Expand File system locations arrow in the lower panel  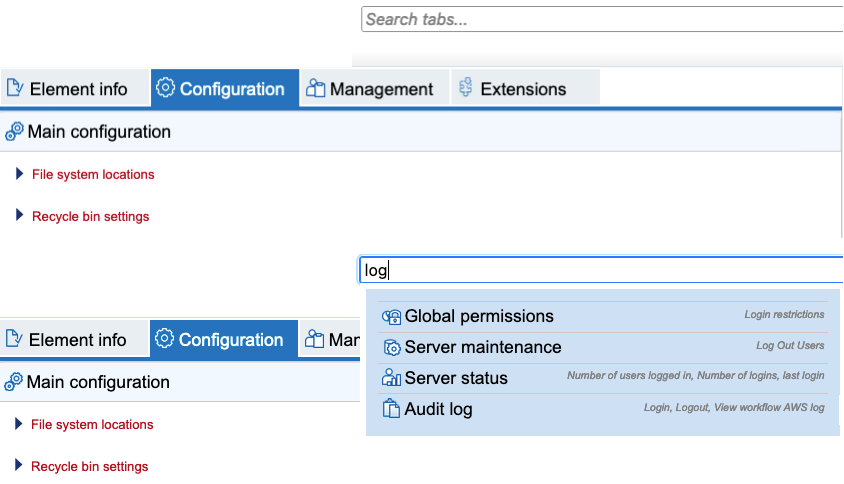coord(18,423)
